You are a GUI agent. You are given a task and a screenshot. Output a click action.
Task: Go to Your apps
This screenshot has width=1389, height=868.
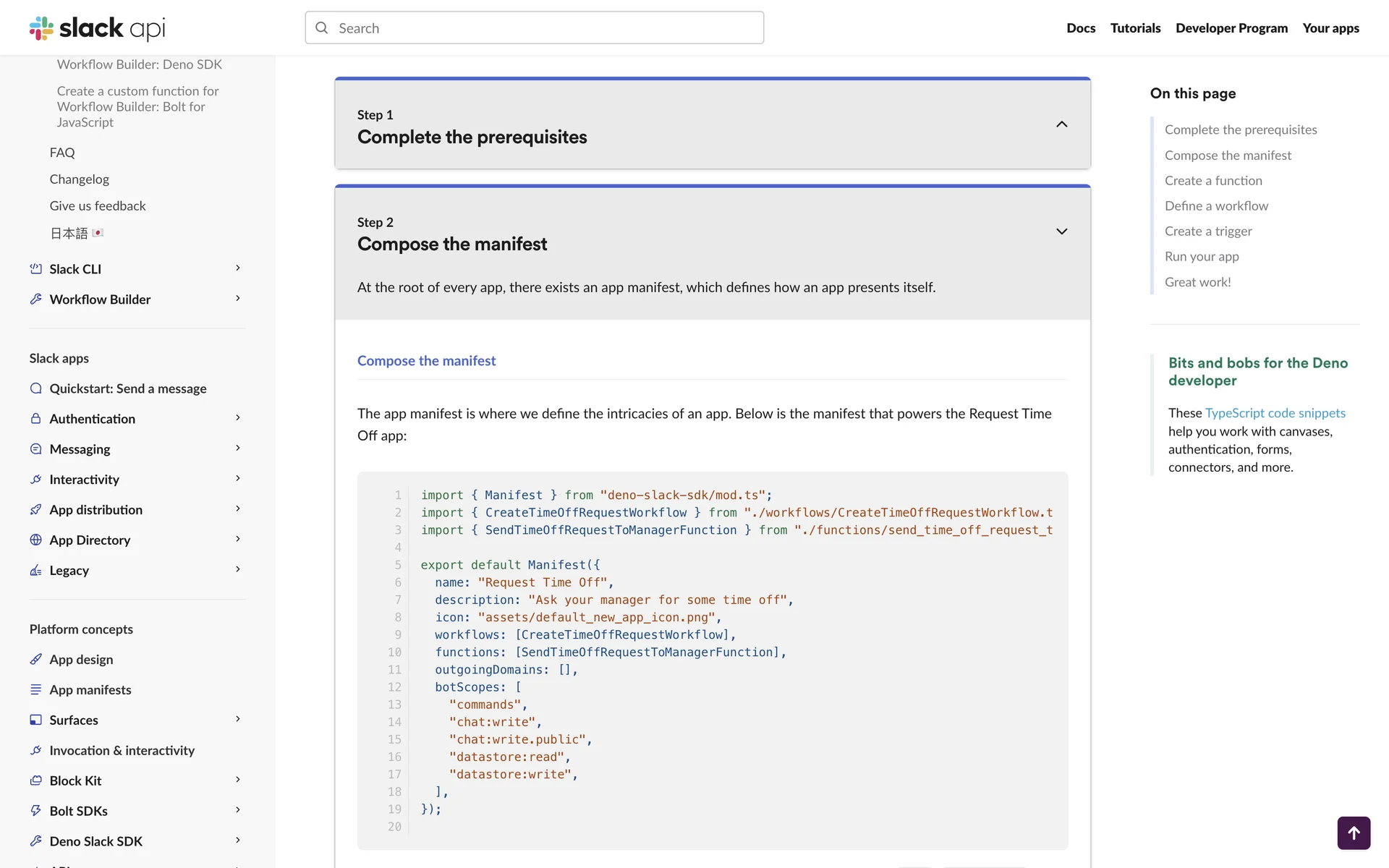pyautogui.click(x=1330, y=28)
